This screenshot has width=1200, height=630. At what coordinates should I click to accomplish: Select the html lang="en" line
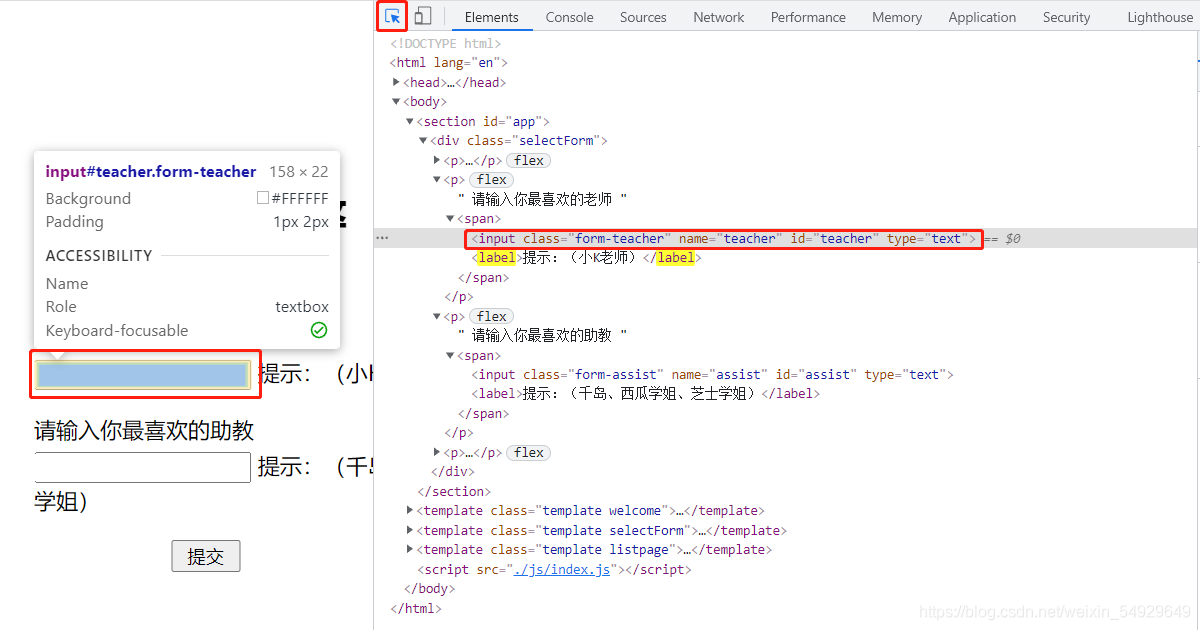click(x=449, y=63)
